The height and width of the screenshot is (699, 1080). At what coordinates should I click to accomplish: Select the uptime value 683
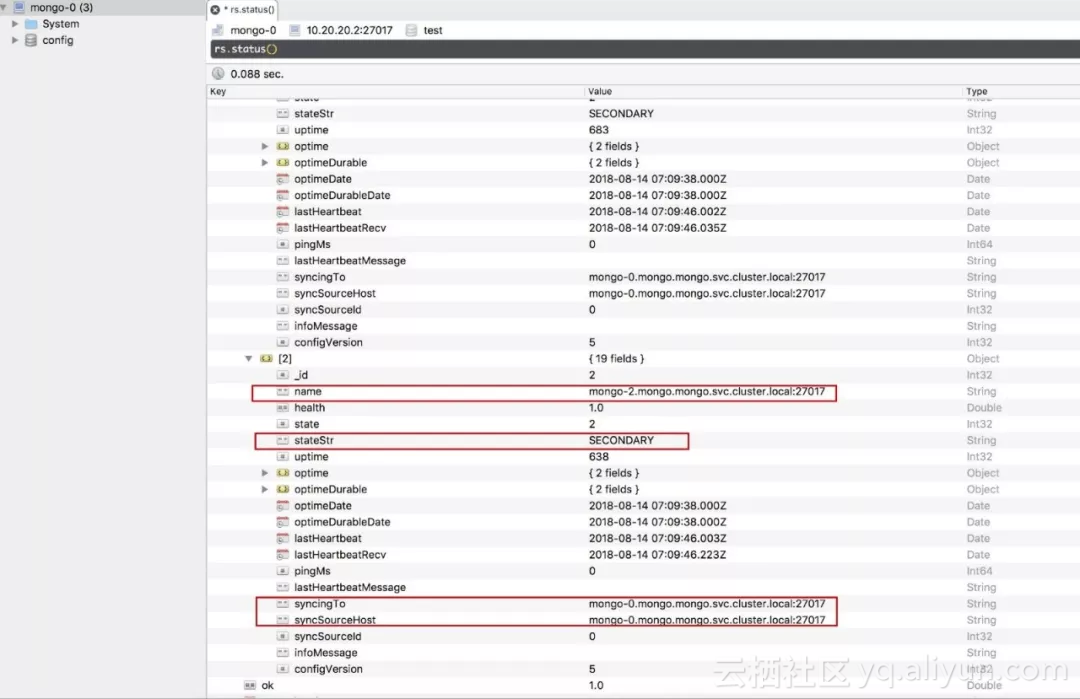(599, 129)
